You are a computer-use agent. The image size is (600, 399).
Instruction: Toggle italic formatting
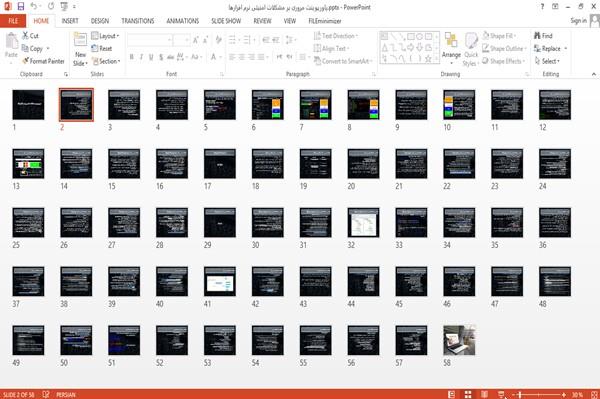click(141, 57)
